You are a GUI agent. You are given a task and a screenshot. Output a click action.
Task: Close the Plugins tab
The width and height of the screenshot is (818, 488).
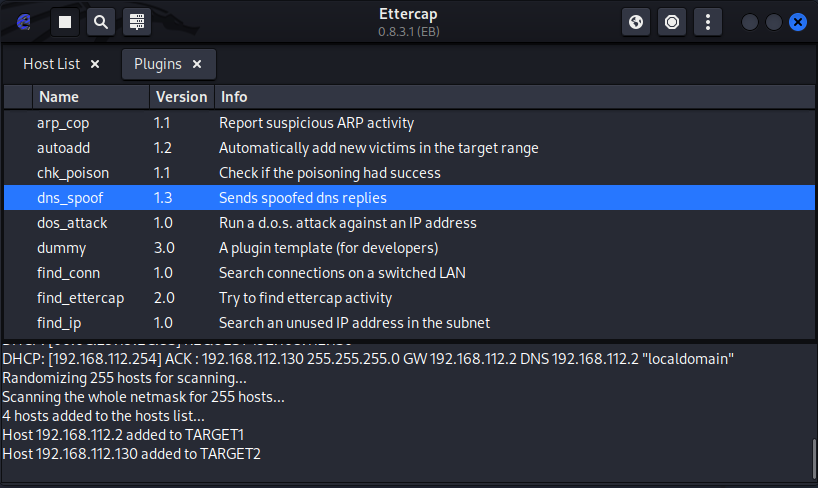(x=197, y=64)
